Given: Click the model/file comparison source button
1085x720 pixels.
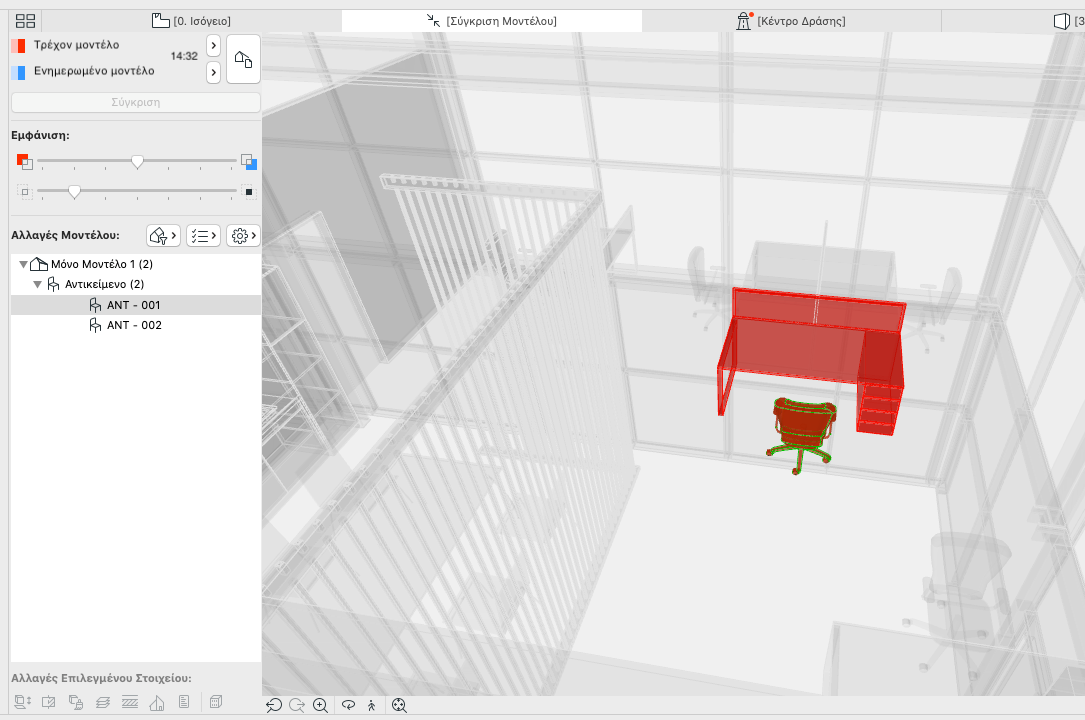Looking at the screenshot, I should click(244, 59).
